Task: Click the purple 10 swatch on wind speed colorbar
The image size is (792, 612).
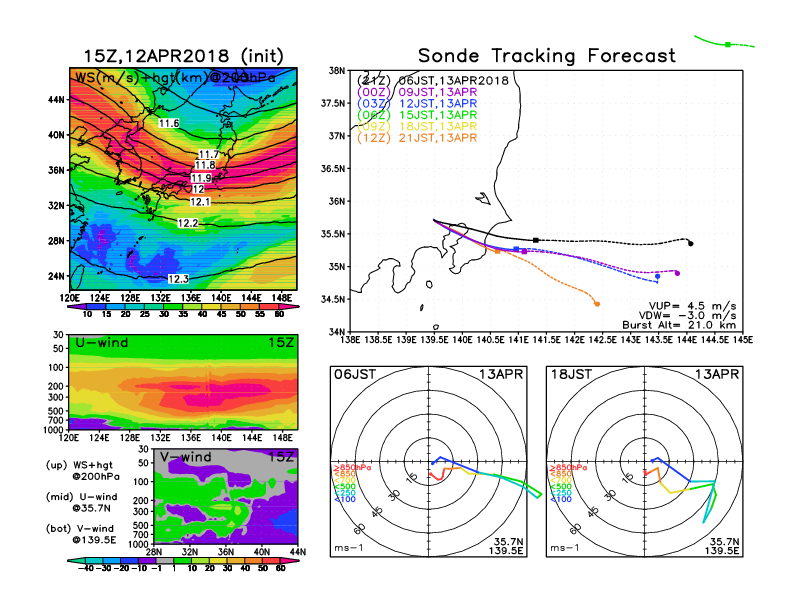Action: tap(77, 307)
